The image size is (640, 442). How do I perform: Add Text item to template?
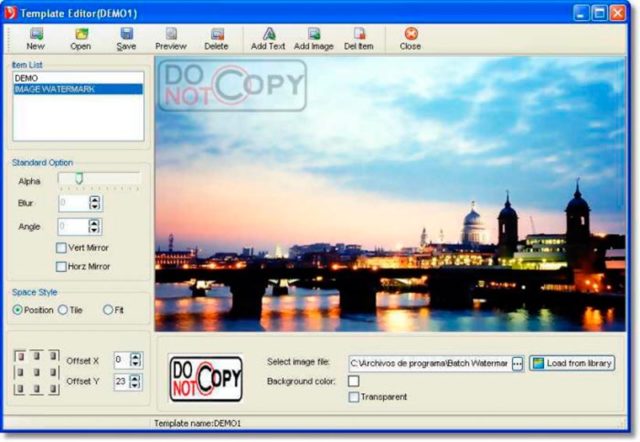pyautogui.click(x=268, y=39)
